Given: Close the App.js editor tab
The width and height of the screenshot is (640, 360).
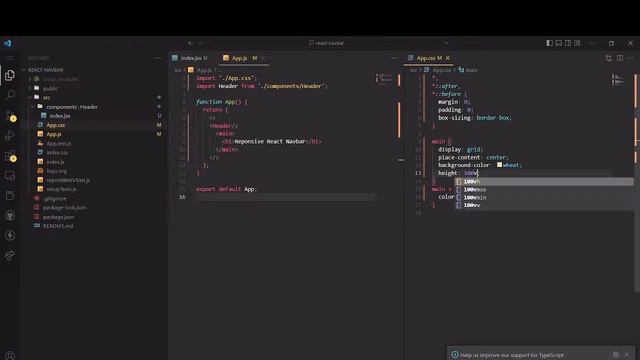Looking at the screenshot, I should click(x=264, y=58).
